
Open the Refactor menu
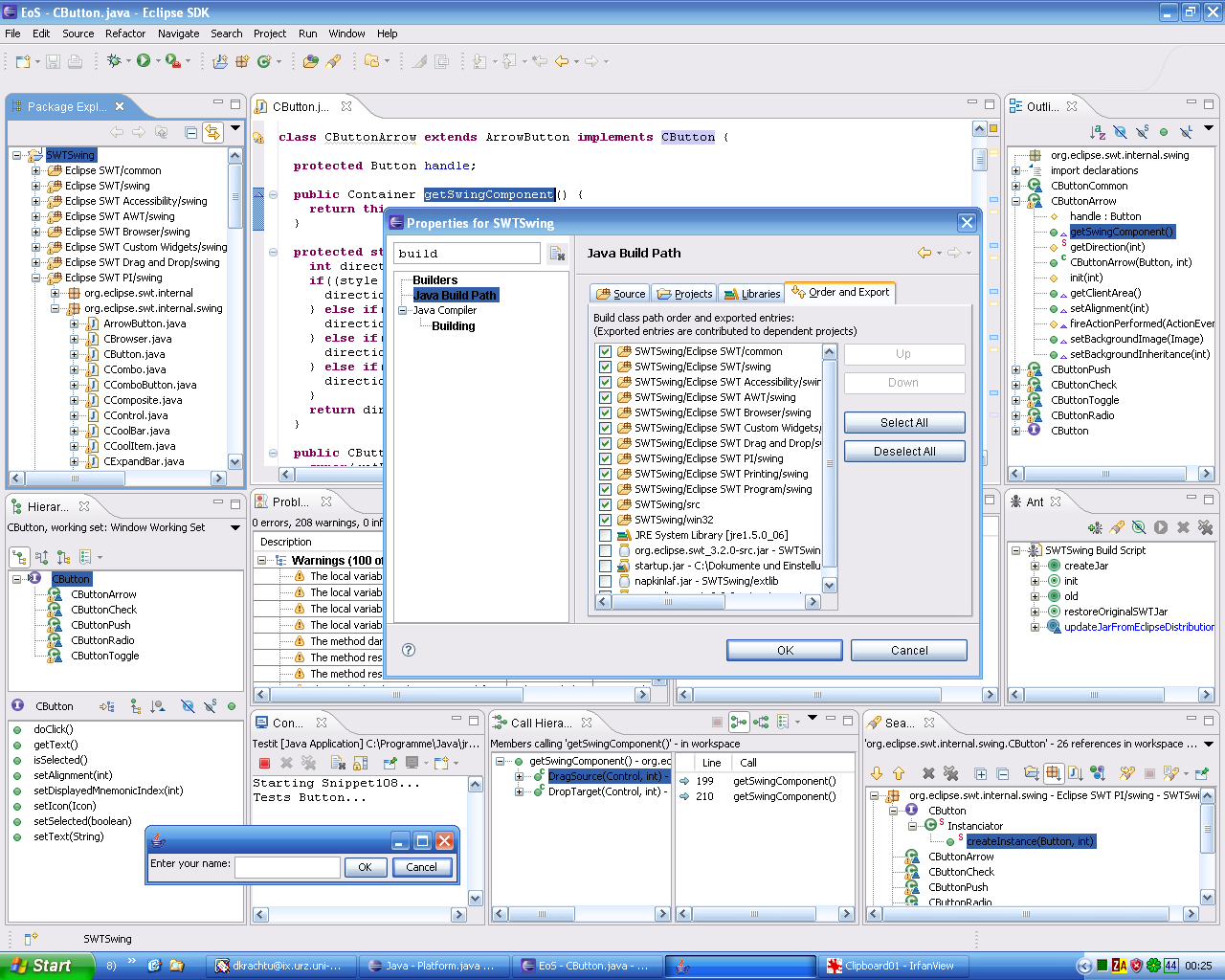coord(125,33)
